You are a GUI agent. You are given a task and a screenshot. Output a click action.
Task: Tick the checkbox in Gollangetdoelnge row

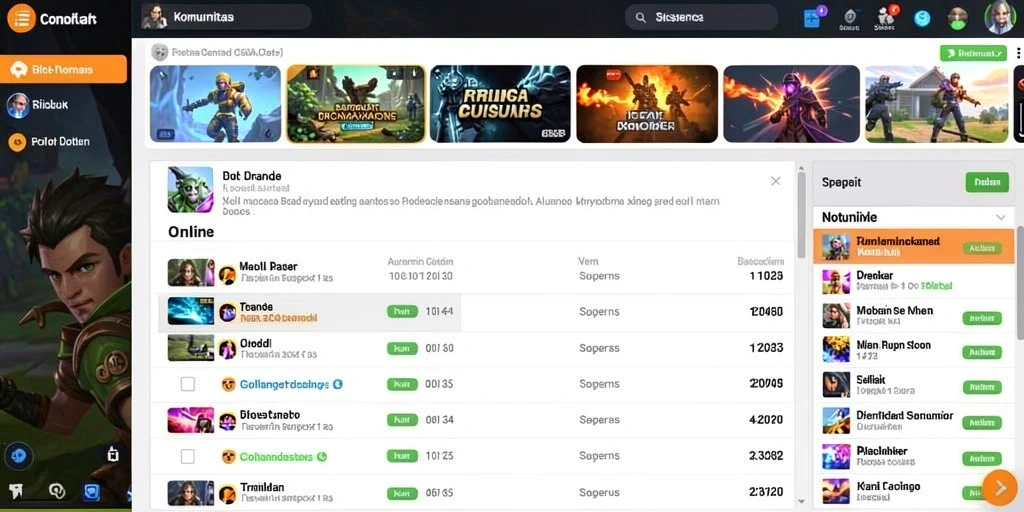click(187, 384)
